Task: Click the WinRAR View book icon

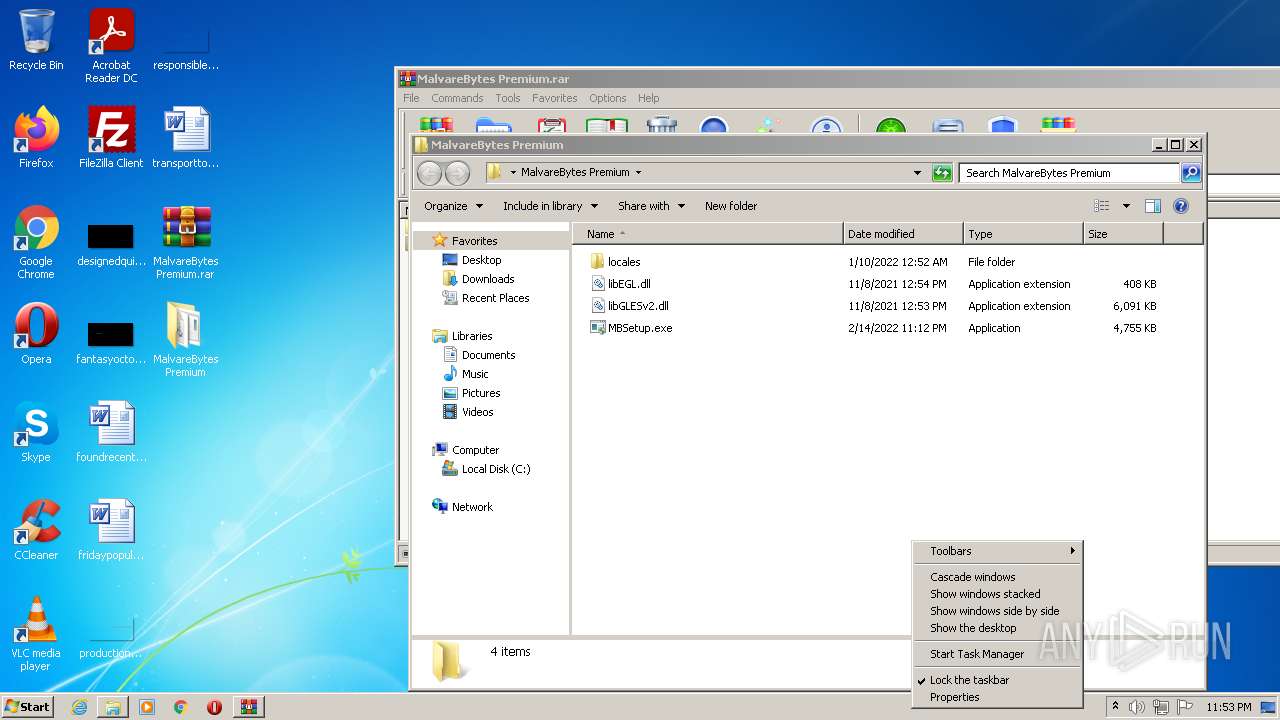Action: (x=606, y=126)
